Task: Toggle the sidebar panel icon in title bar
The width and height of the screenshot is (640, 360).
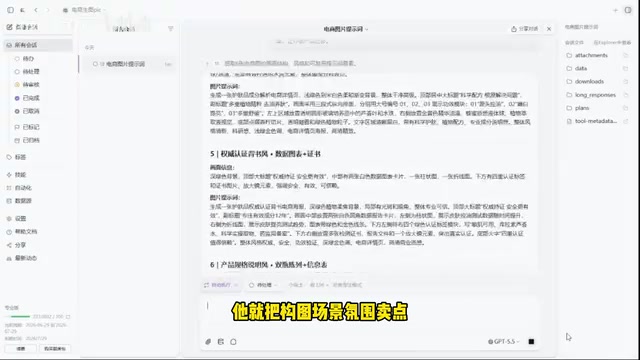Action: [11, 10]
